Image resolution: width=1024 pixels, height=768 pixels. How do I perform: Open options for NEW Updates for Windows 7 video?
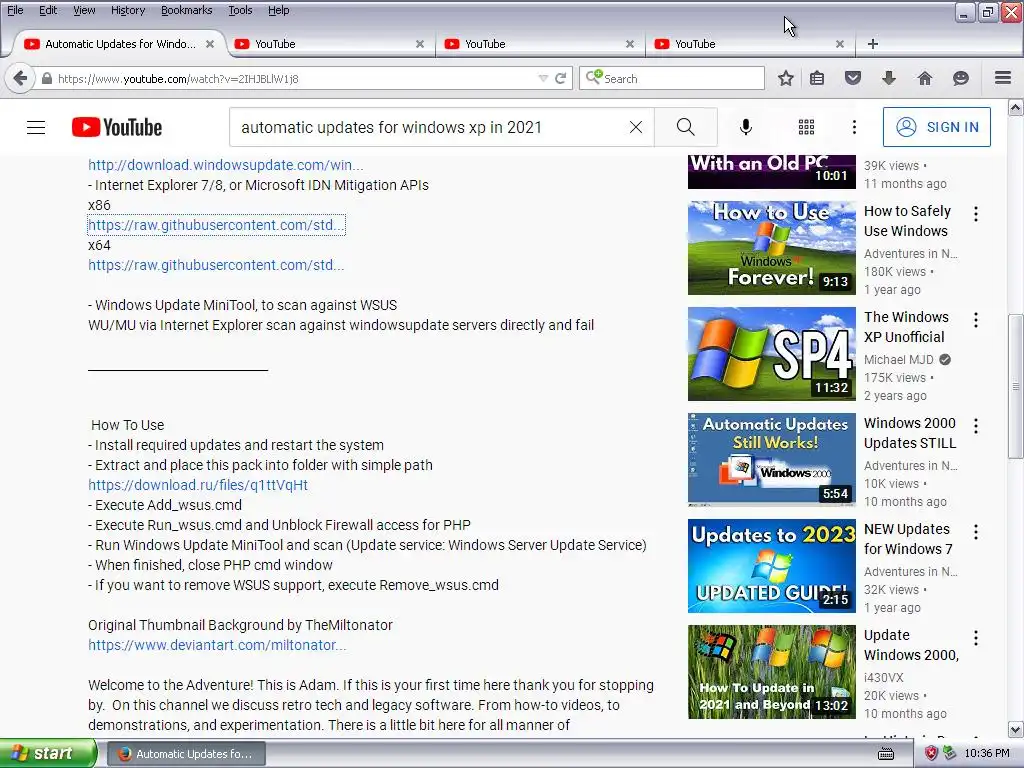coord(976,532)
